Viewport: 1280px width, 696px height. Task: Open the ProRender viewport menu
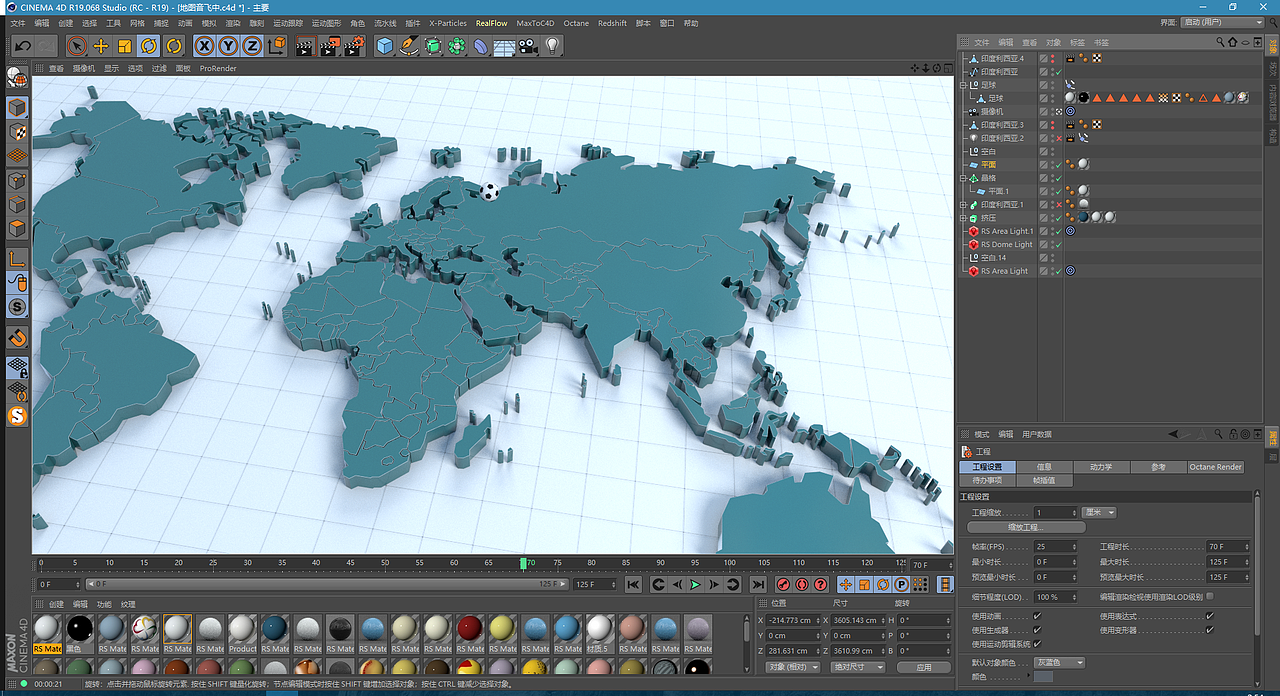pos(218,68)
